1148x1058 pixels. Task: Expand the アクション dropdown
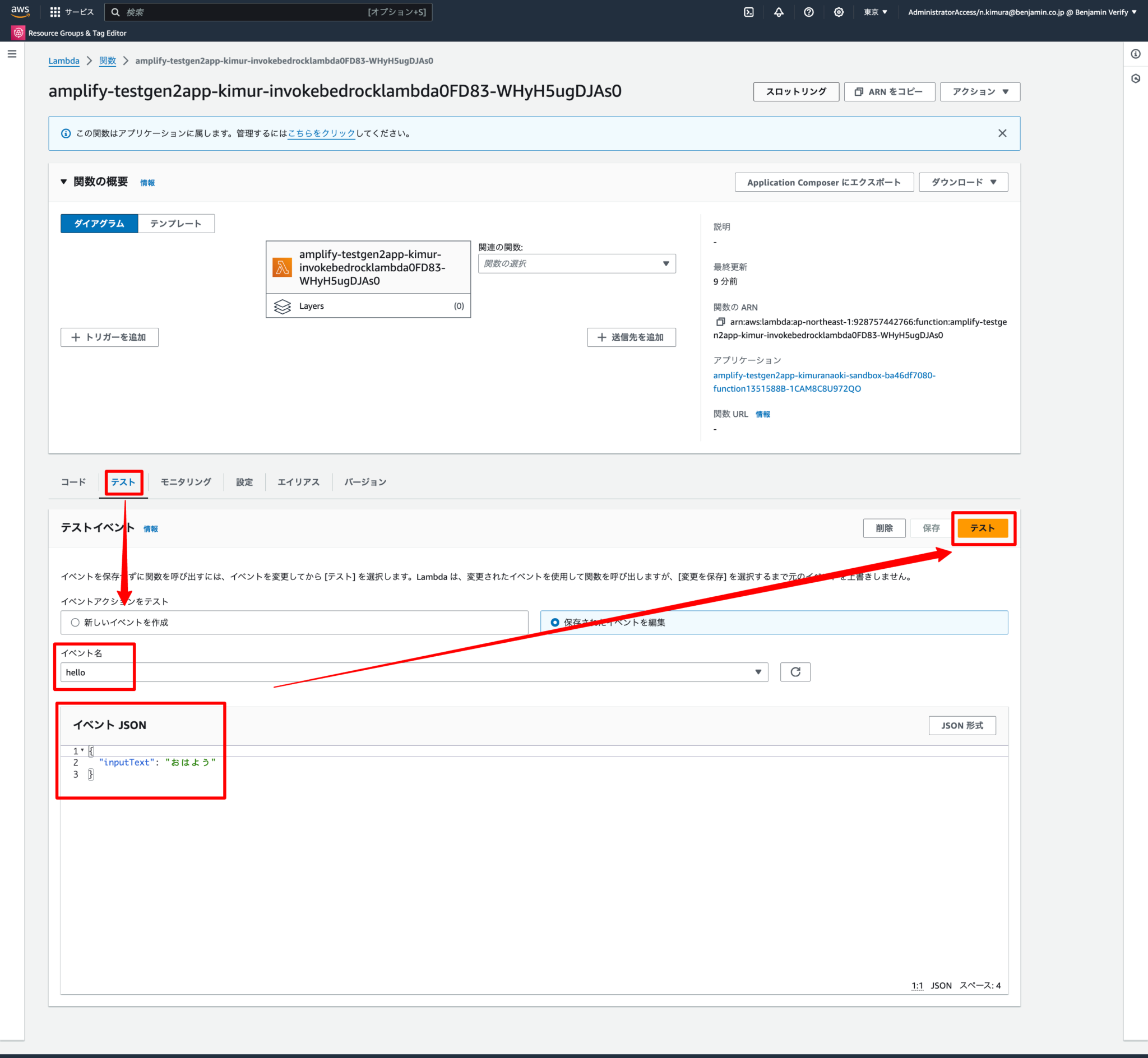980,91
